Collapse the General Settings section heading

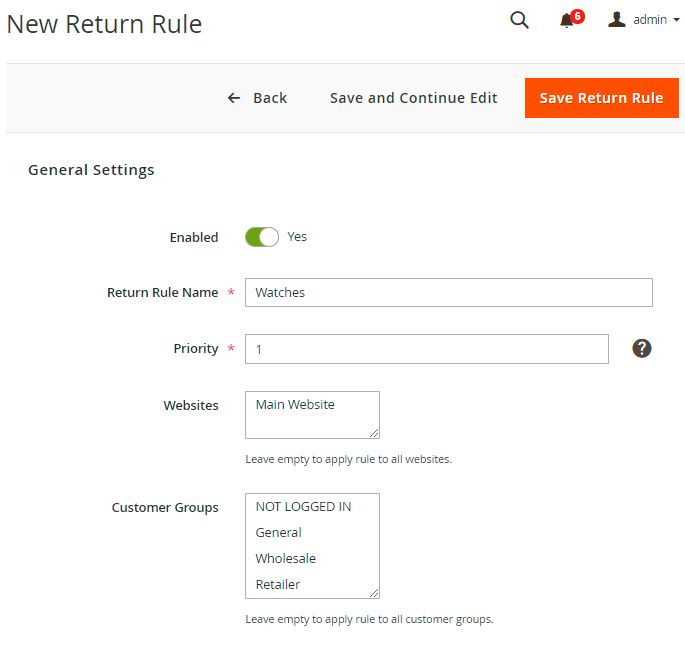pyautogui.click(x=91, y=170)
